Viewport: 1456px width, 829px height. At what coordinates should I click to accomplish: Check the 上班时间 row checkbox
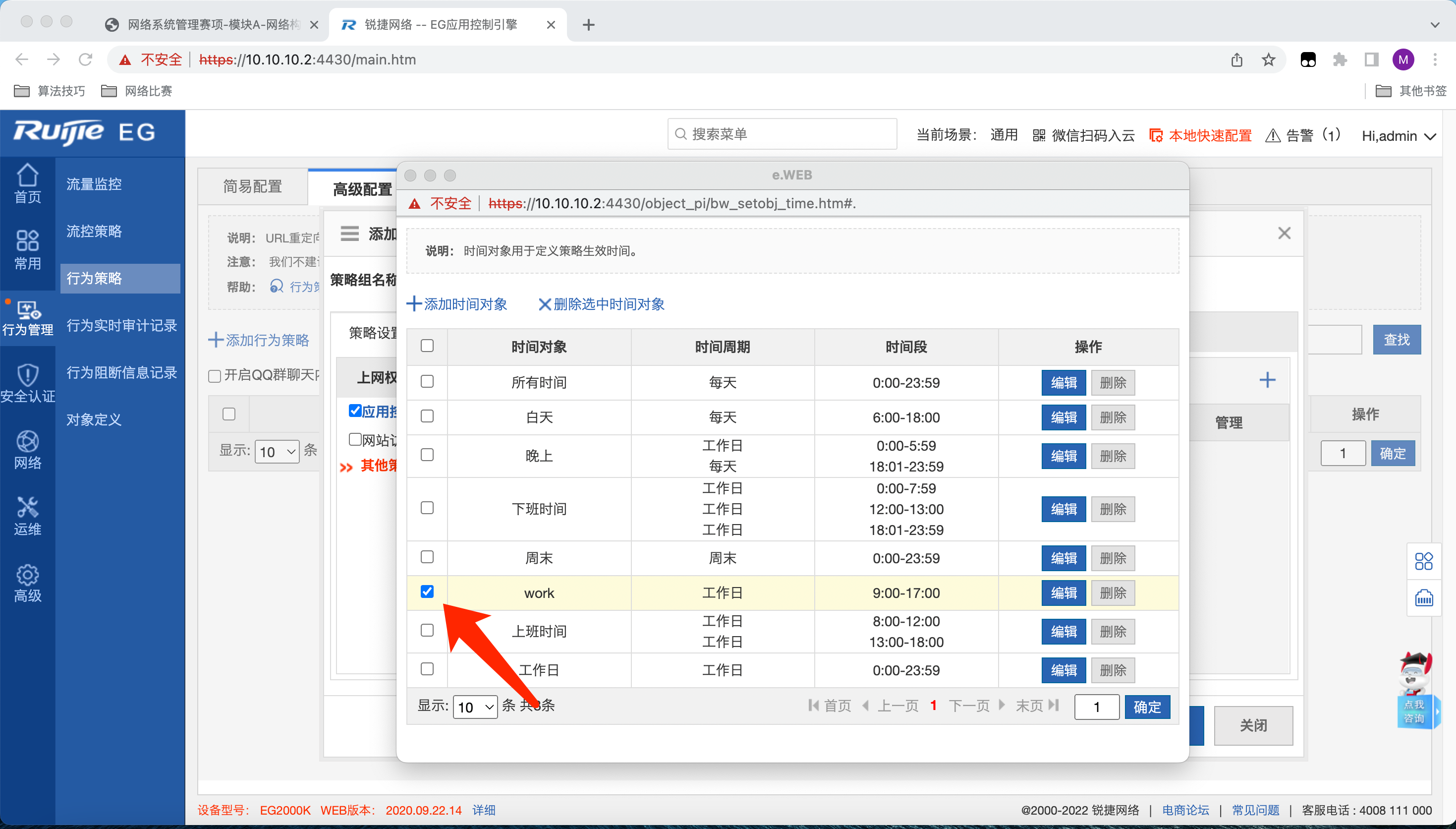point(427,630)
